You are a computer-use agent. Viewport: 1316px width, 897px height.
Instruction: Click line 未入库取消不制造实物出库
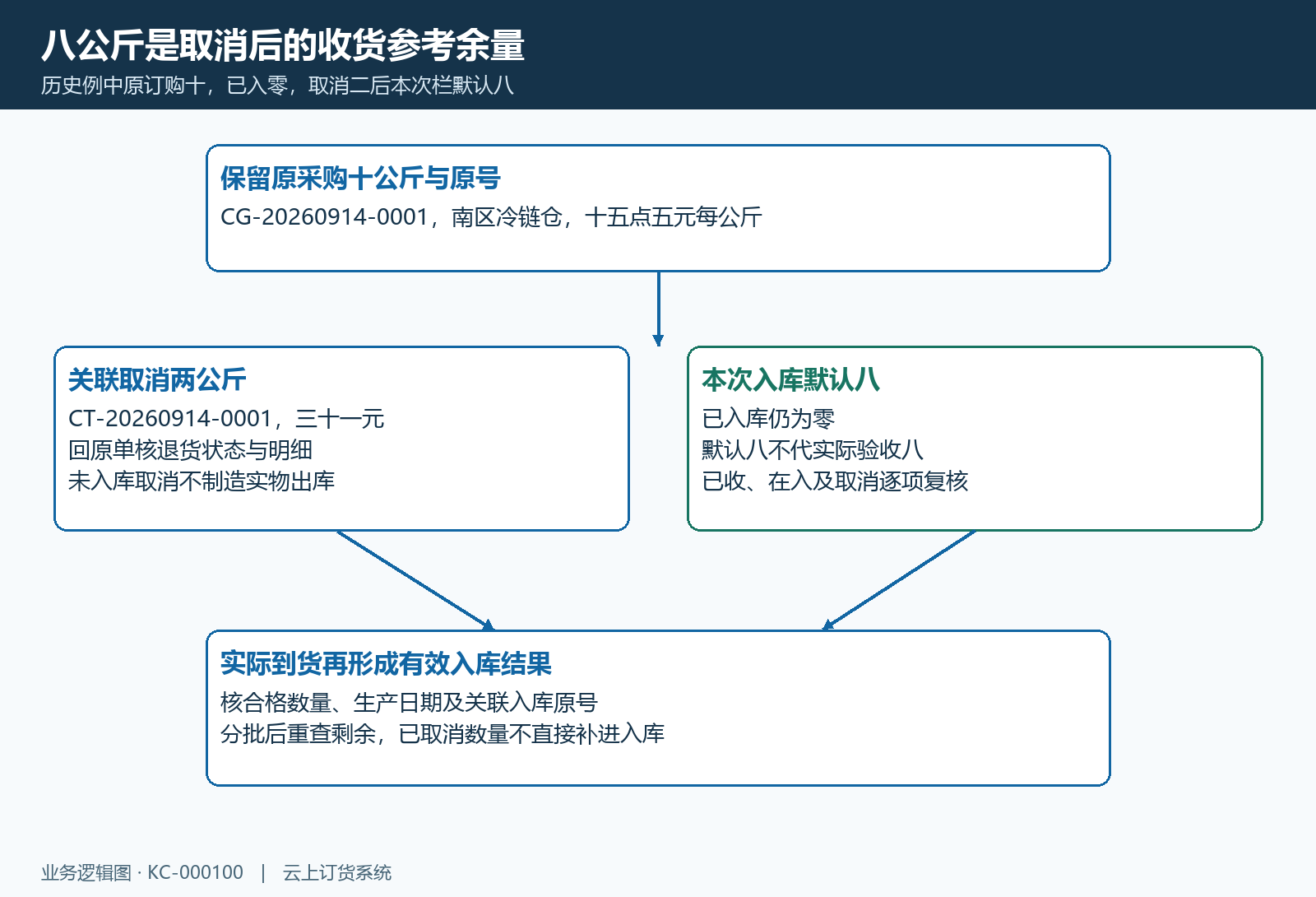click(x=202, y=481)
